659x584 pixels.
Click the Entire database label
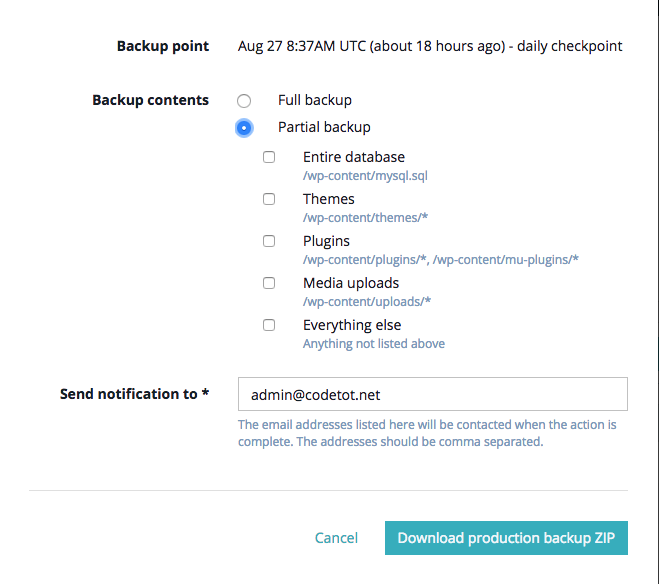[354, 157]
